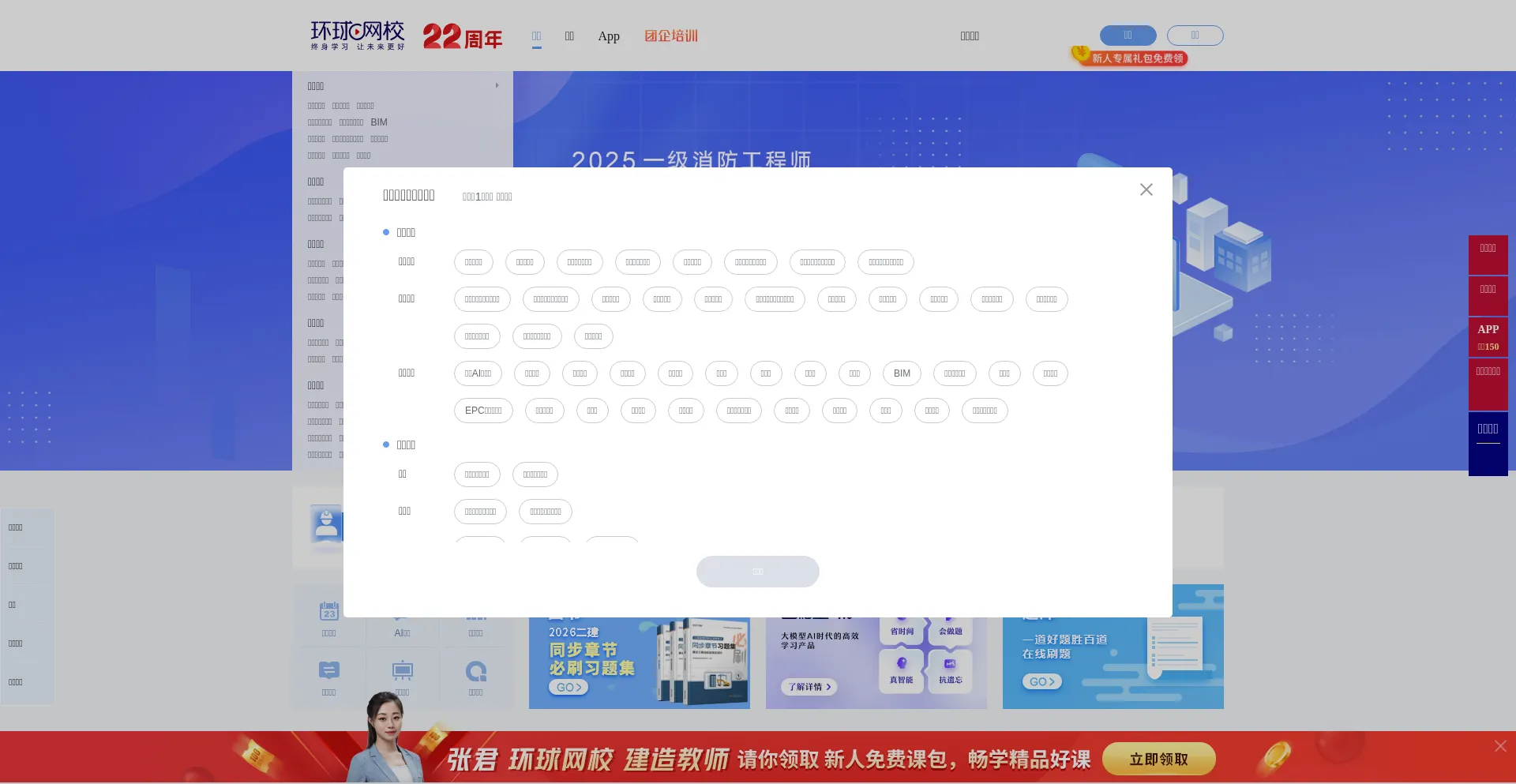
Task: Open the 了解详情 arrow button
Action: point(809,687)
